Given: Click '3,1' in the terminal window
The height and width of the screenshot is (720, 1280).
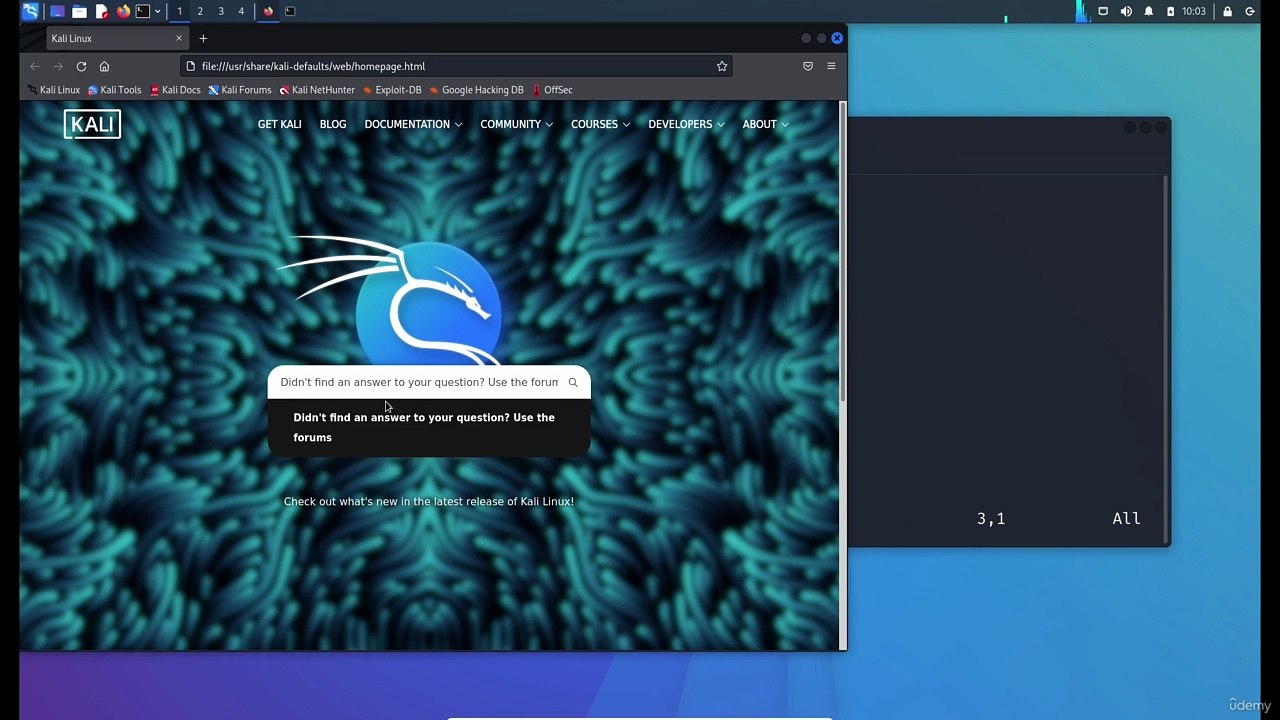Looking at the screenshot, I should point(991,518).
